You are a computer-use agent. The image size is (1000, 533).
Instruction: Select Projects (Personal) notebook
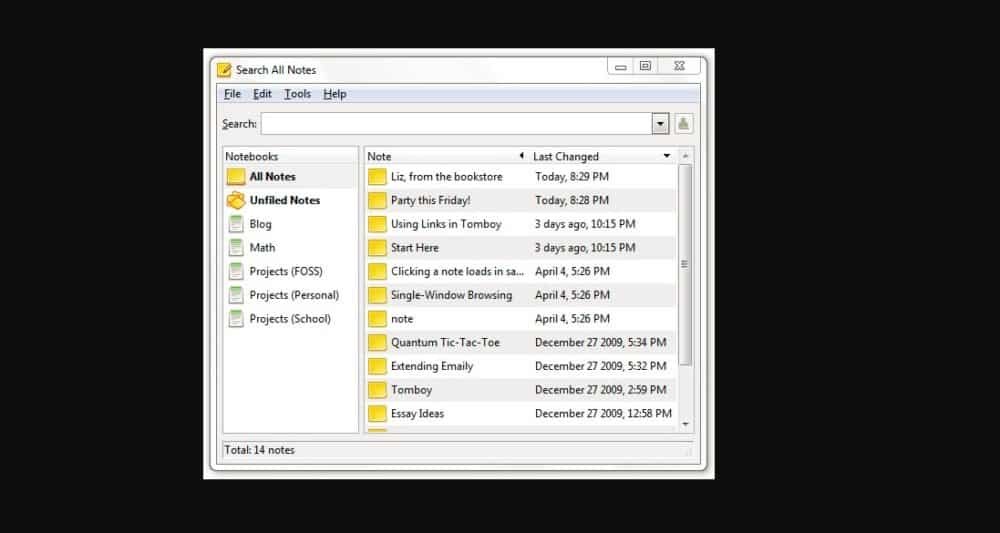point(293,295)
